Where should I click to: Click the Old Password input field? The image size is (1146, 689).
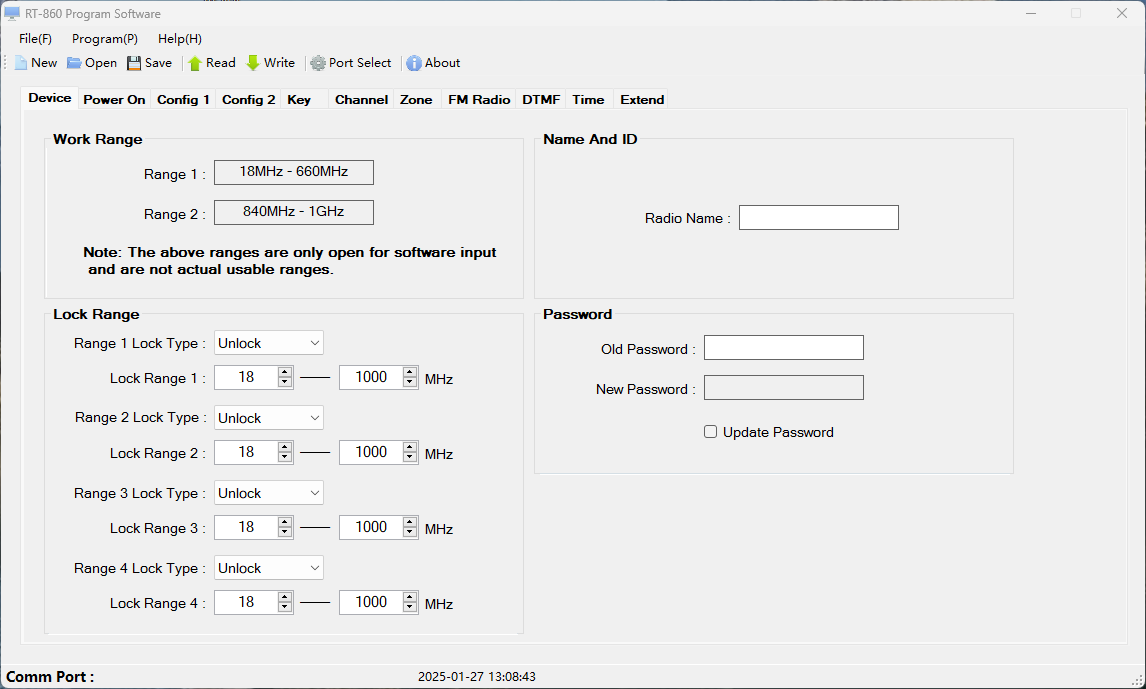(x=783, y=348)
